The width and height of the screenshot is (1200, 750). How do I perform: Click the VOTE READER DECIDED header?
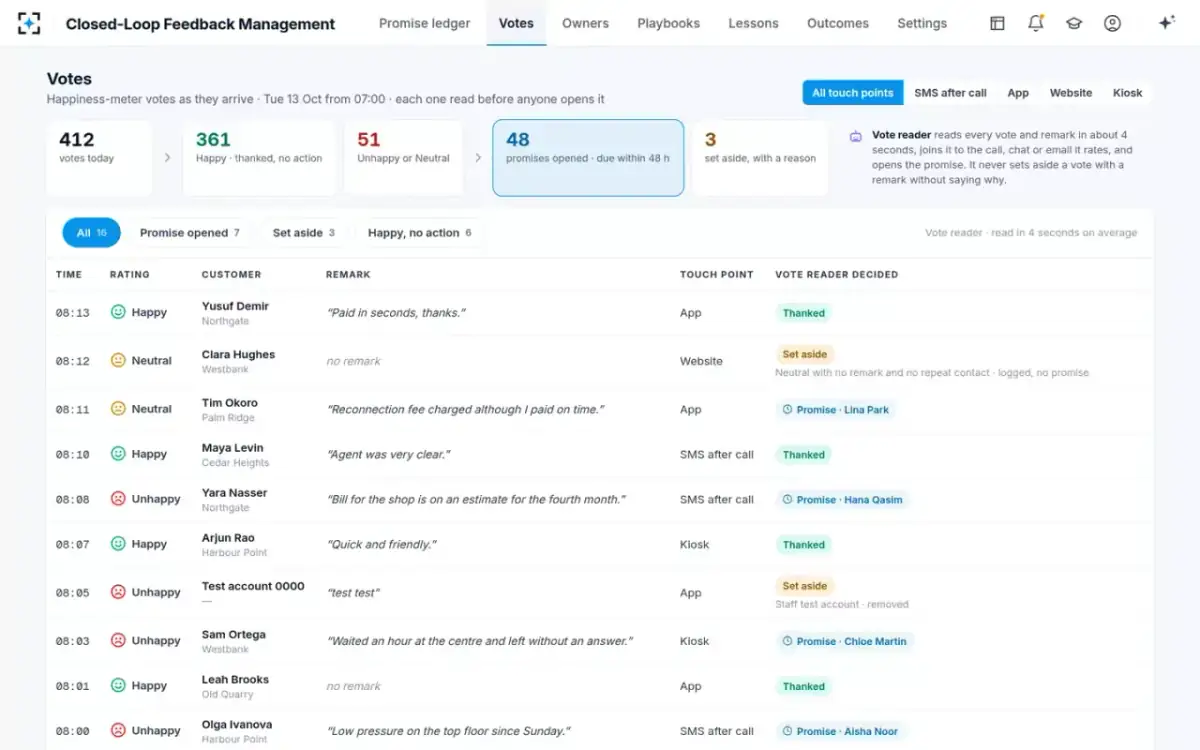[x=837, y=274]
